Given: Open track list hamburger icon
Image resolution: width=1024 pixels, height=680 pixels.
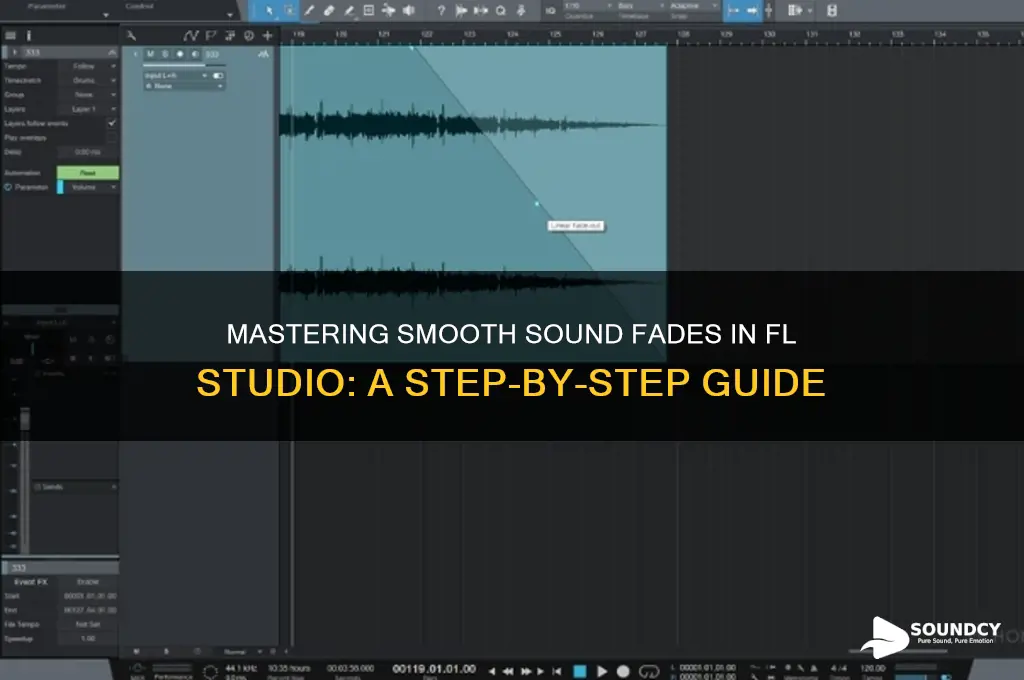Looking at the screenshot, I should pyautogui.click(x=10, y=35).
